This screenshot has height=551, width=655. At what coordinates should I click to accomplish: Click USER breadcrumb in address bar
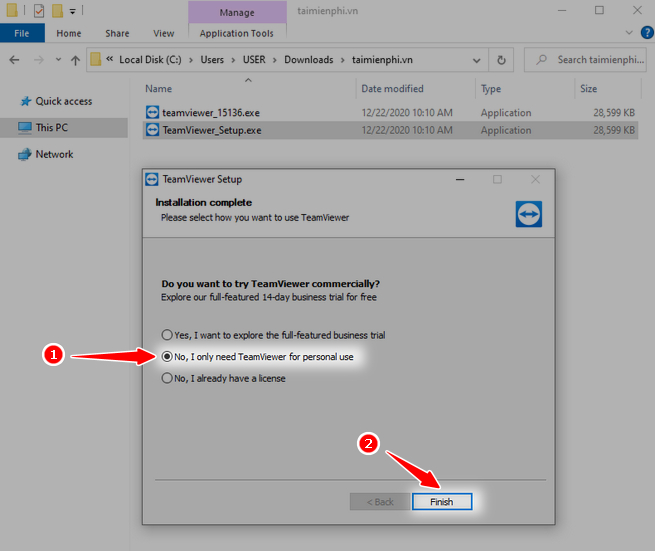click(254, 59)
